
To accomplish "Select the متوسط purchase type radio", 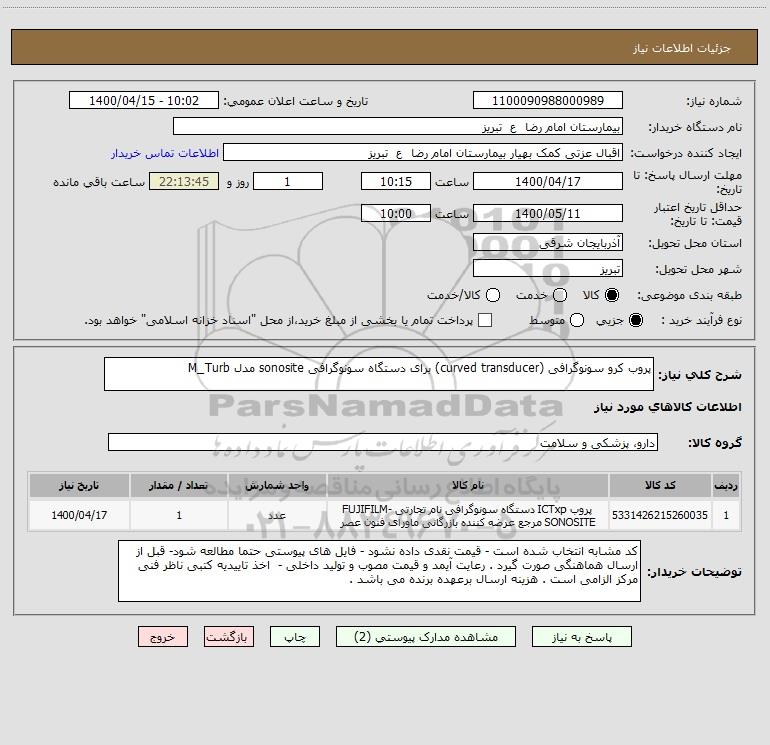I will pyautogui.click(x=577, y=320).
